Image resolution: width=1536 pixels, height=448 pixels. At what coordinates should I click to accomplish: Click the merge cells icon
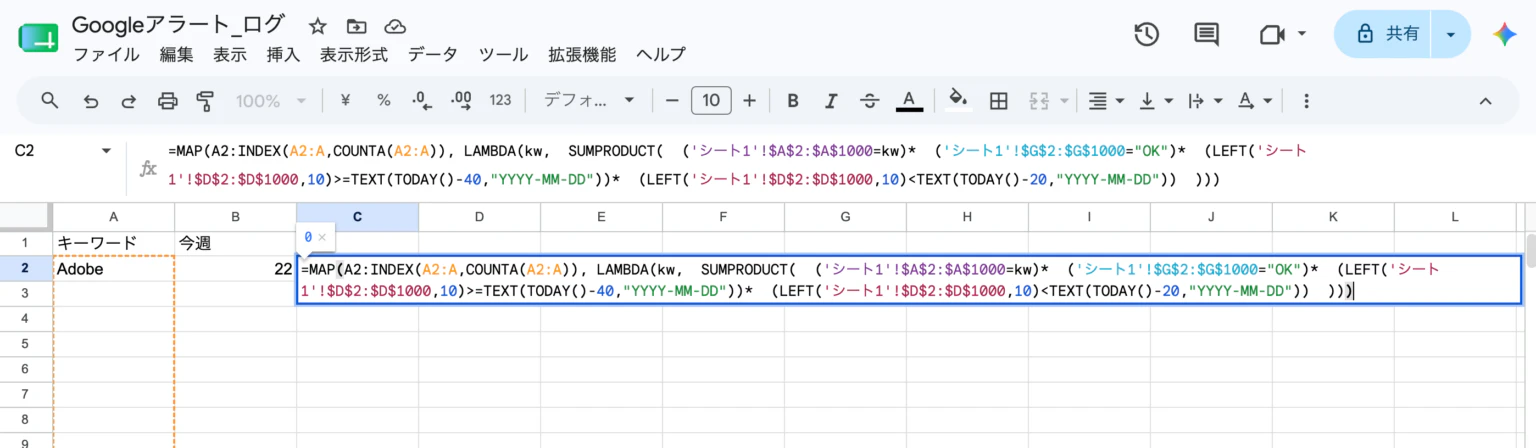[x=1038, y=100]
